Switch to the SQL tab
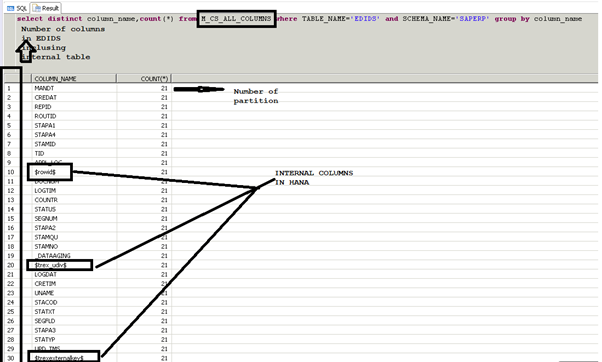The height and width of the screenshot is (362, 602). point(17,8)
